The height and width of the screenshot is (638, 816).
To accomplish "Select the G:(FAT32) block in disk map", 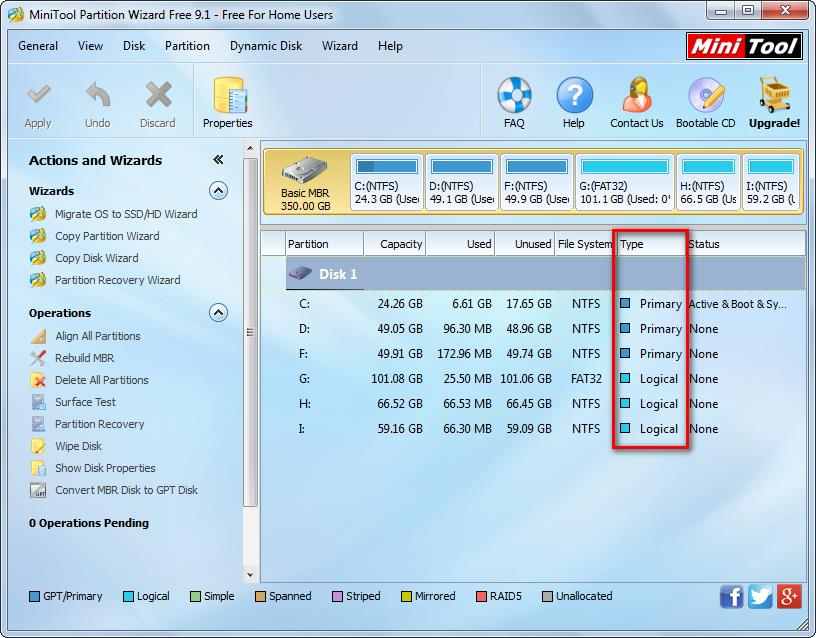I will click(x=625, y=182).
